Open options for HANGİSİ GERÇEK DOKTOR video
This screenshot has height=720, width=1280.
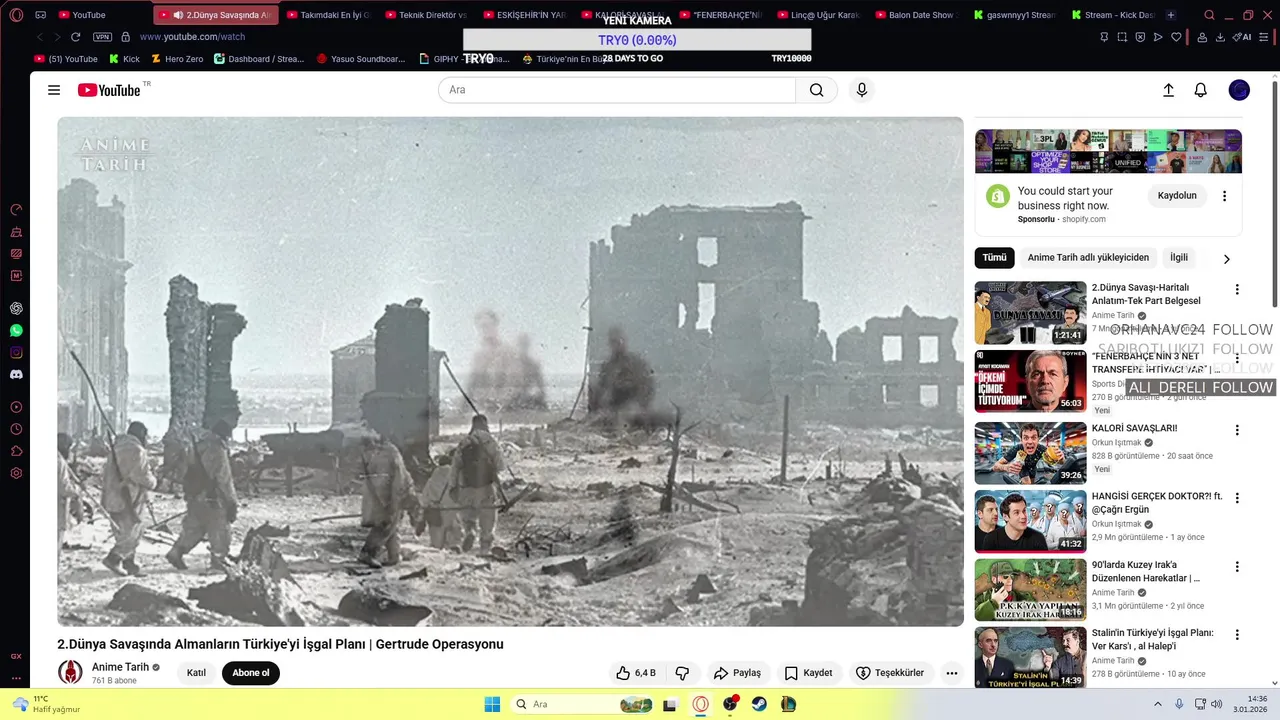[x=1237, y=498]
